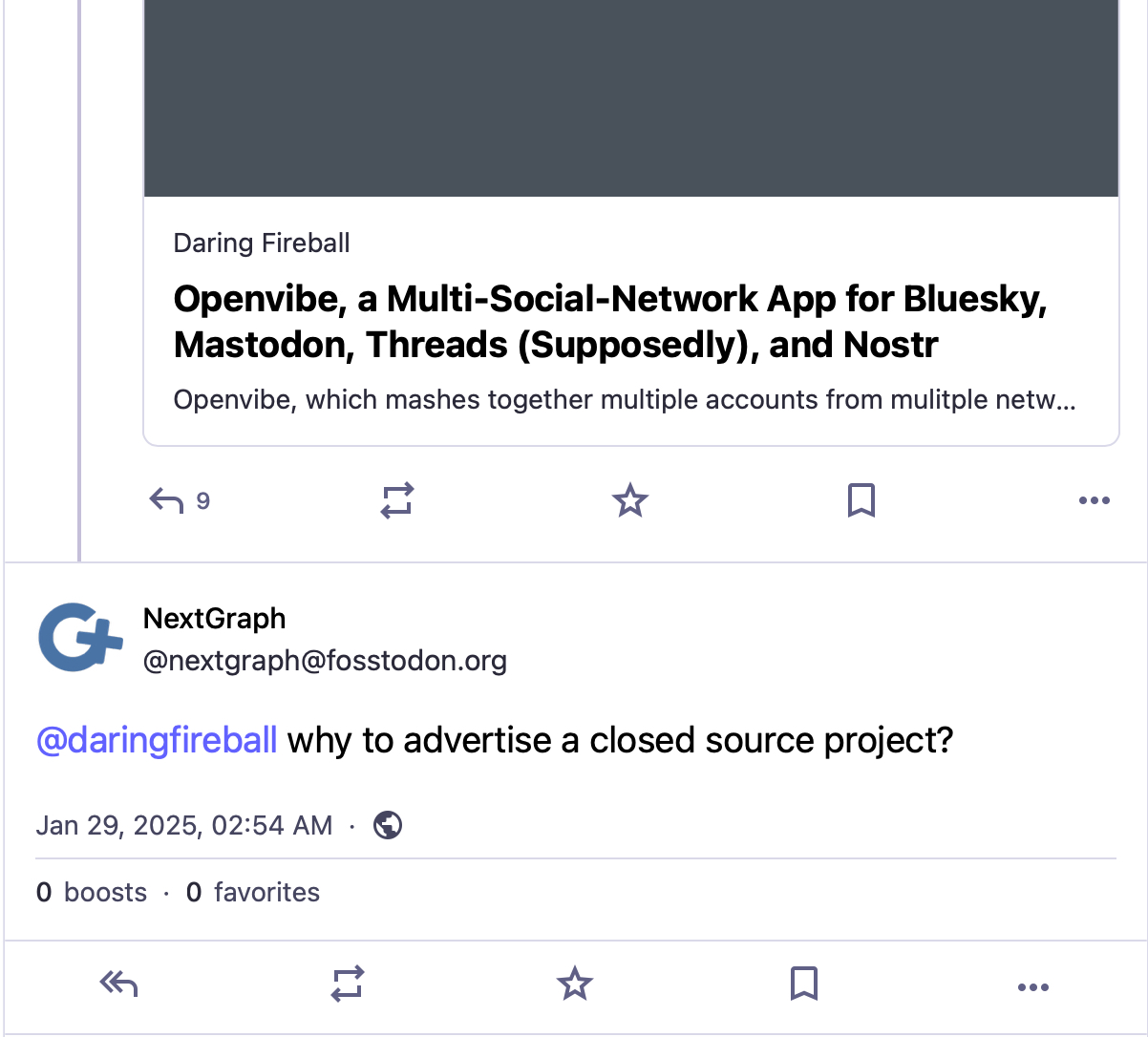
Task: Bookmark the Daring Fireball post
Action: [861, 499]
